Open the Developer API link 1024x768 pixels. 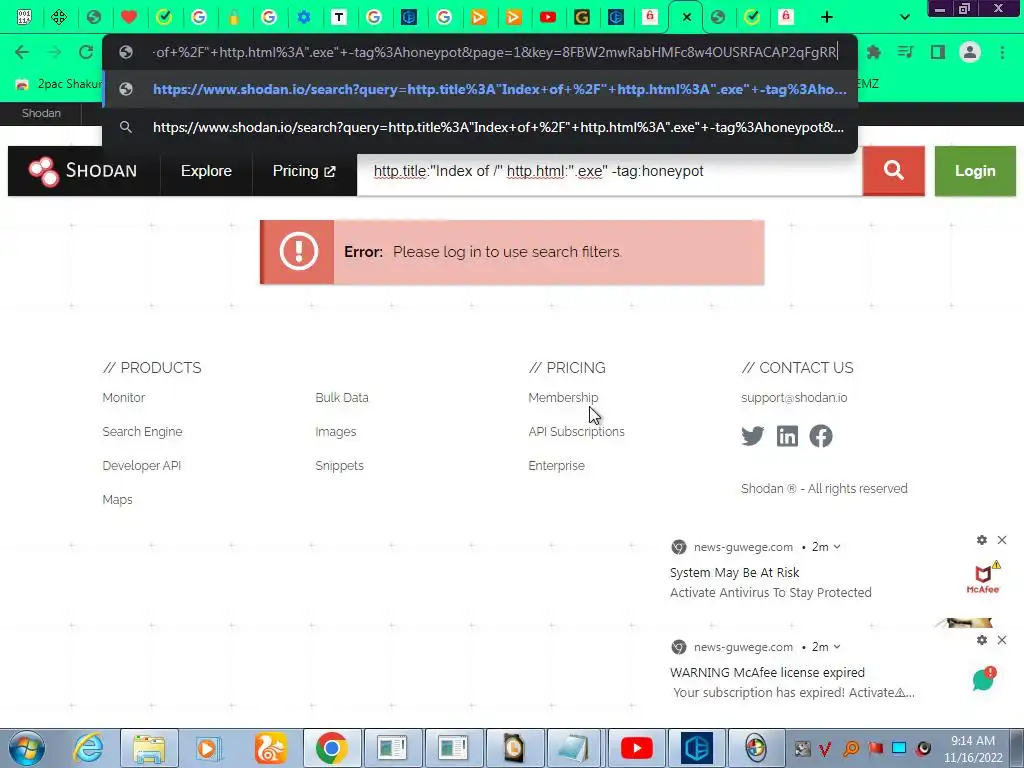[x=142, y=466]
